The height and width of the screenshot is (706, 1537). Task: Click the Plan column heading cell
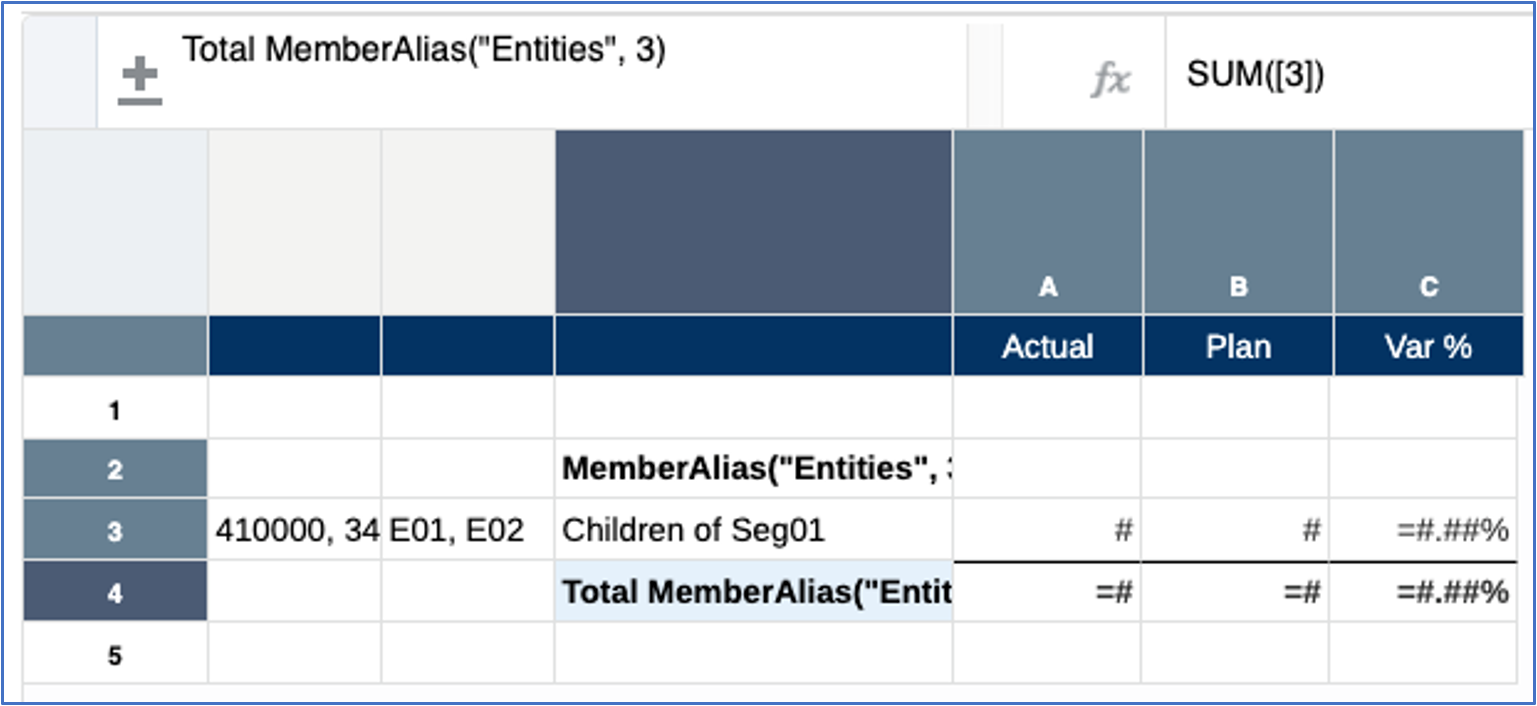(1237, 346)
